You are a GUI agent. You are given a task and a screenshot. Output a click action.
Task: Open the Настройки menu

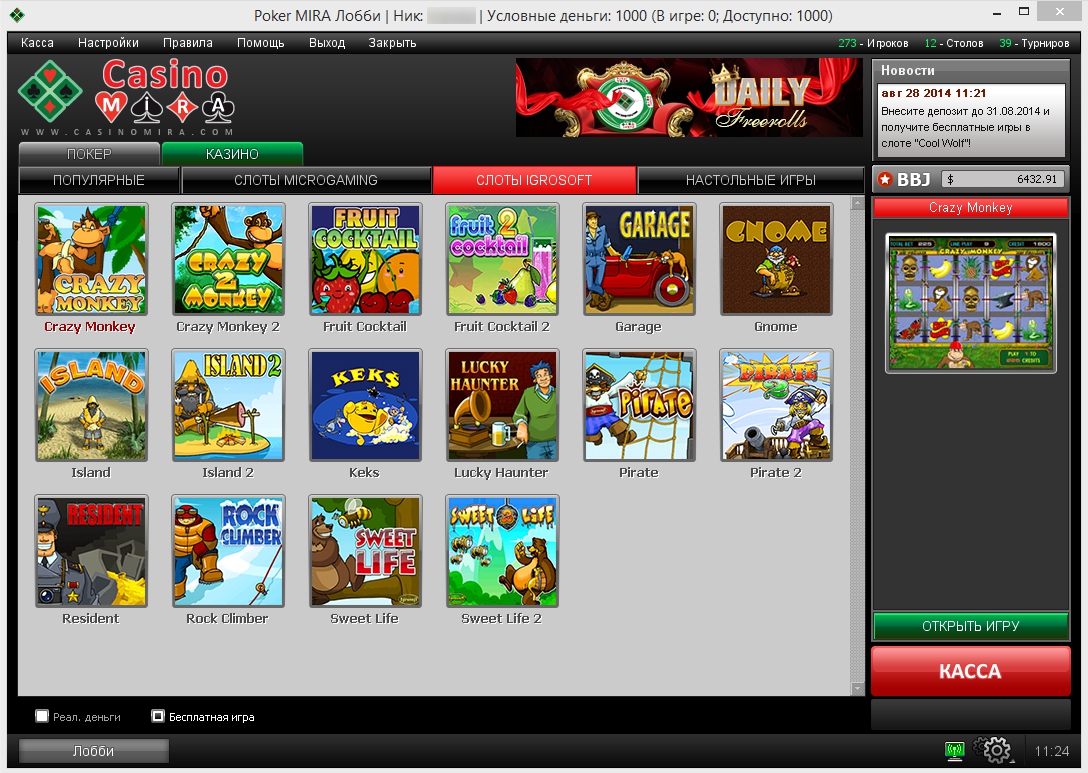(x=108, y=43)
